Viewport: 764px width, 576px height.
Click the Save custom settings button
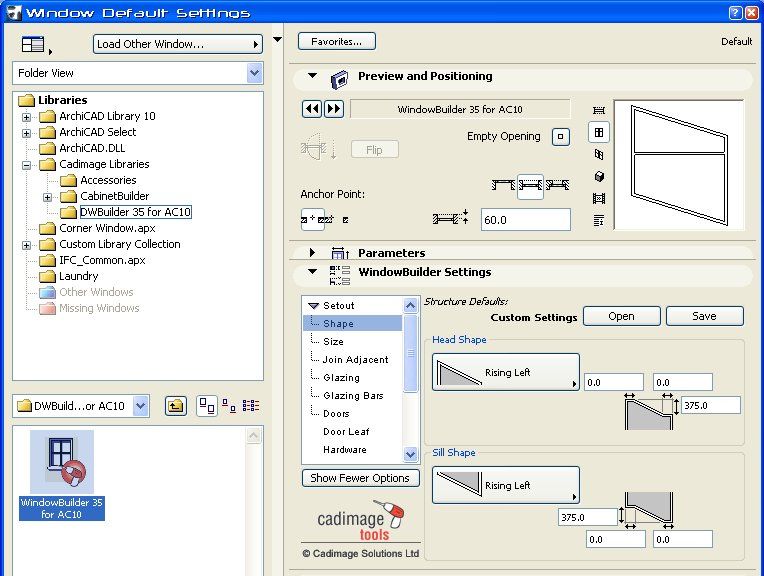[x=705, y=316]
